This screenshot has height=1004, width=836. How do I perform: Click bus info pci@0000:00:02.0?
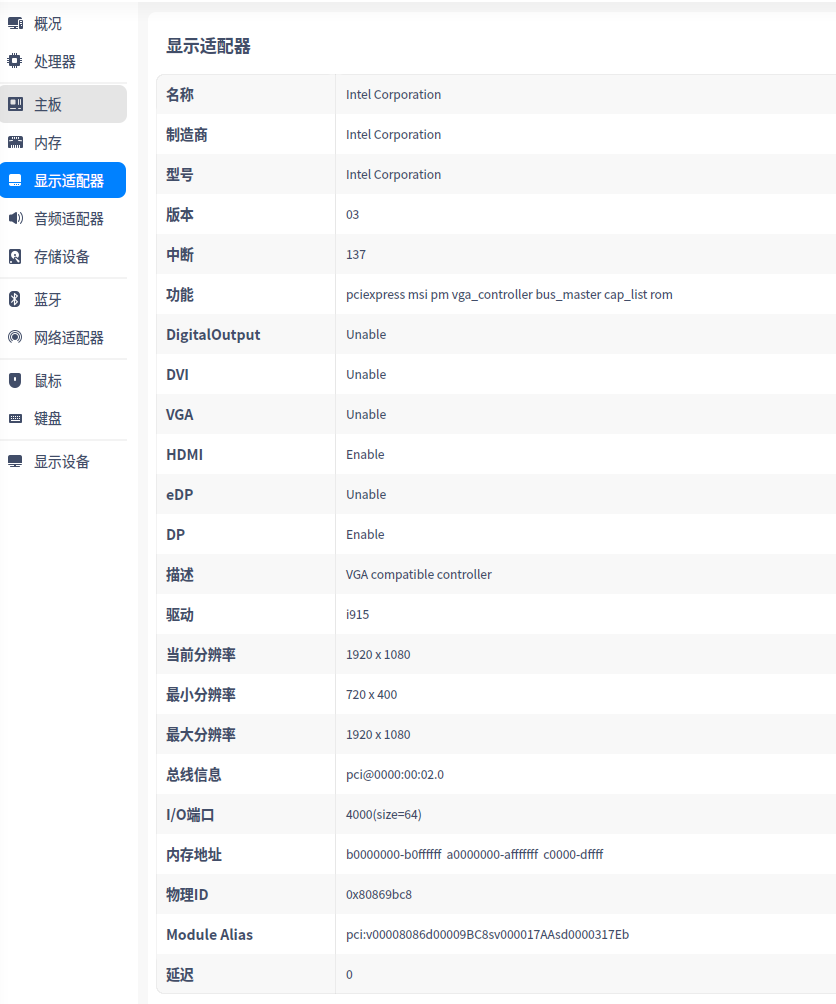click(x=394, y=775)
